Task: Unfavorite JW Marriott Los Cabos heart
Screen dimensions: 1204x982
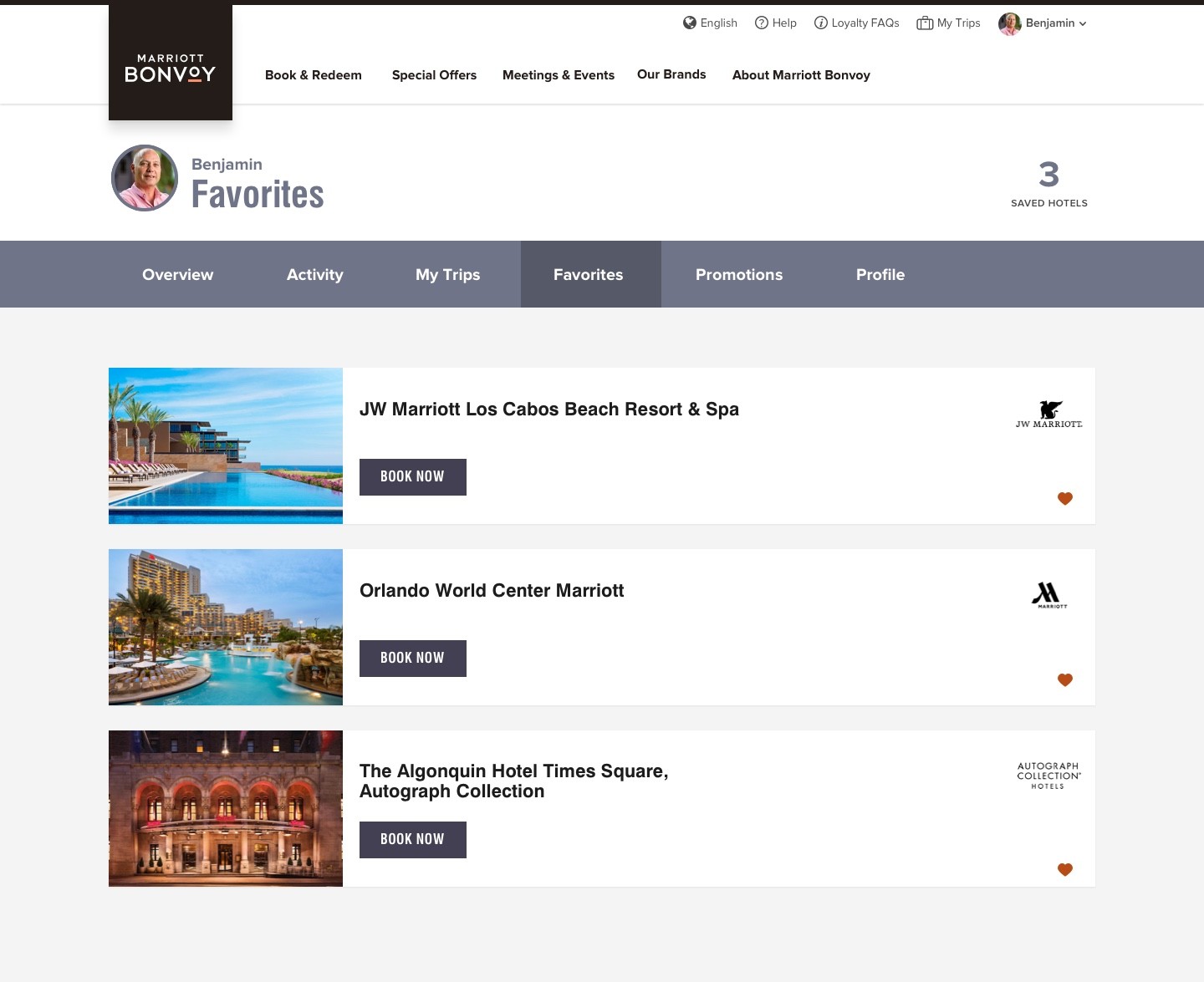Action: (x=1065, y=499)
